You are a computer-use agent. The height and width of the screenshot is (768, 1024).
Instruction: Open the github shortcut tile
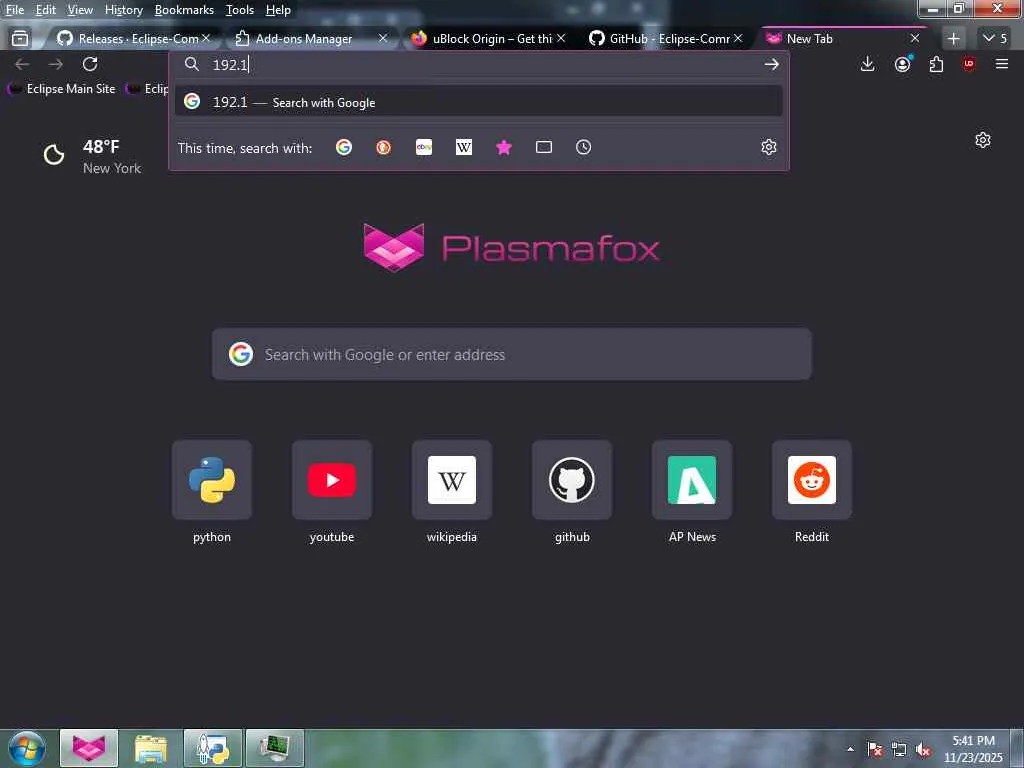[x=572, y=492]
